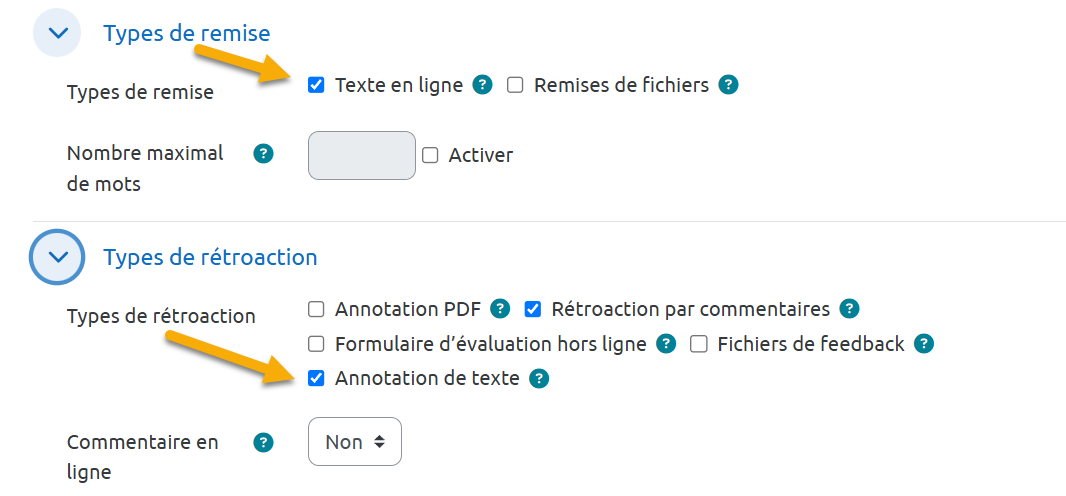Click the Types de rétroaction heading link
The image size is (1066, 496).
click(x=210, y=257)
